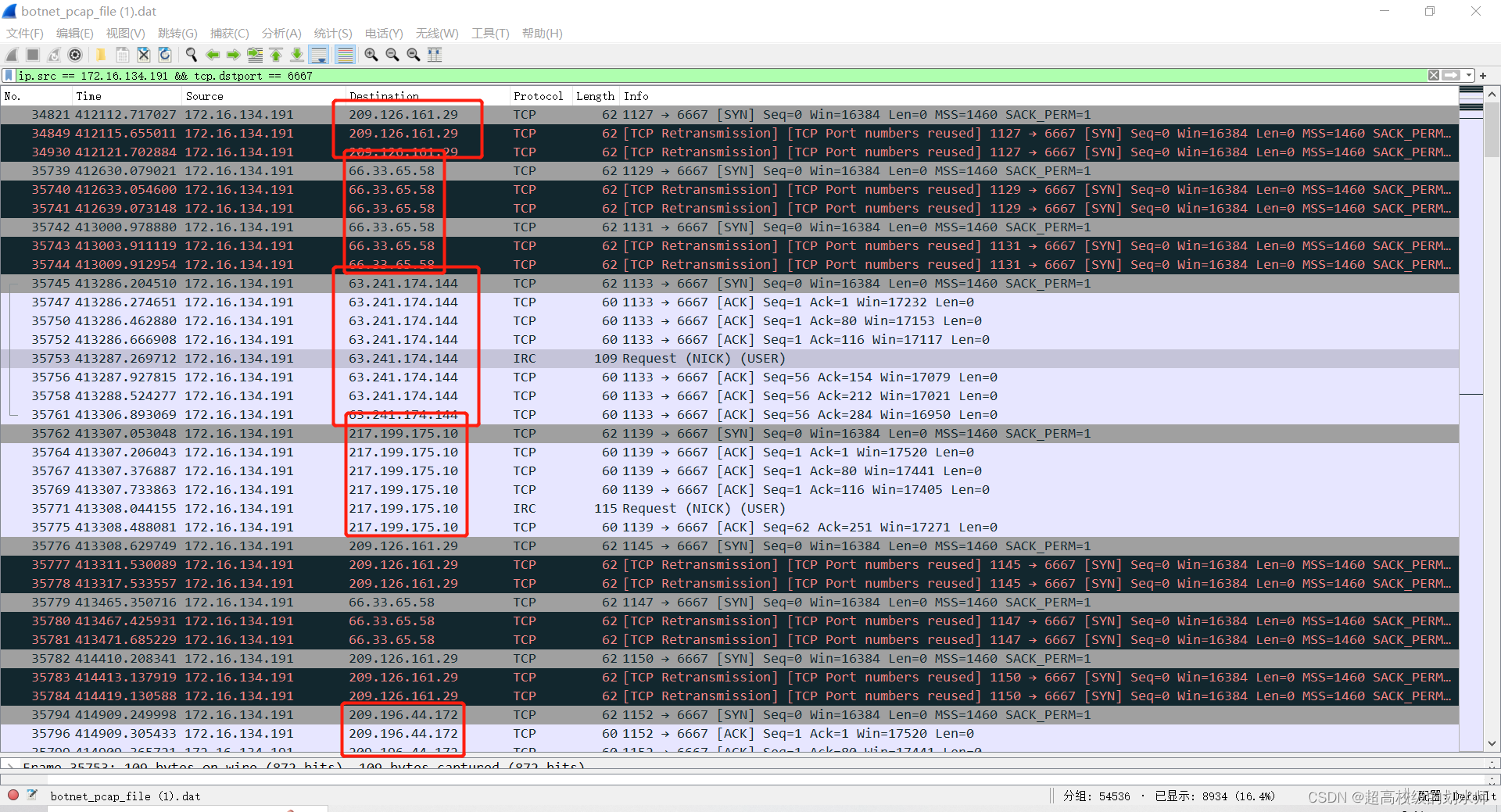The width and height of the screenshot is (1501, 812).
Task: Open display filter bookmarks icon
Action: (9, 76)
